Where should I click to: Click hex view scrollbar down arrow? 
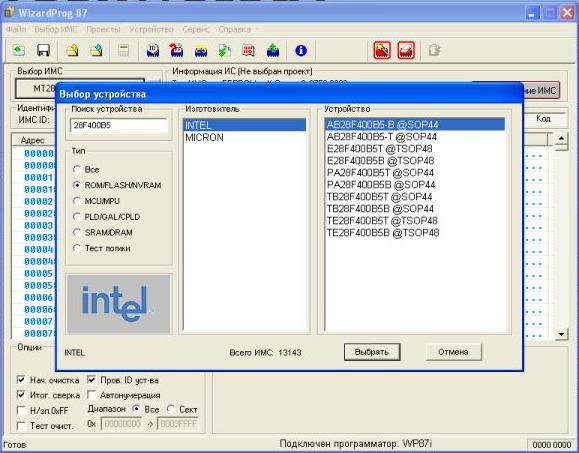pyautogui.click(x=561, y=334)
